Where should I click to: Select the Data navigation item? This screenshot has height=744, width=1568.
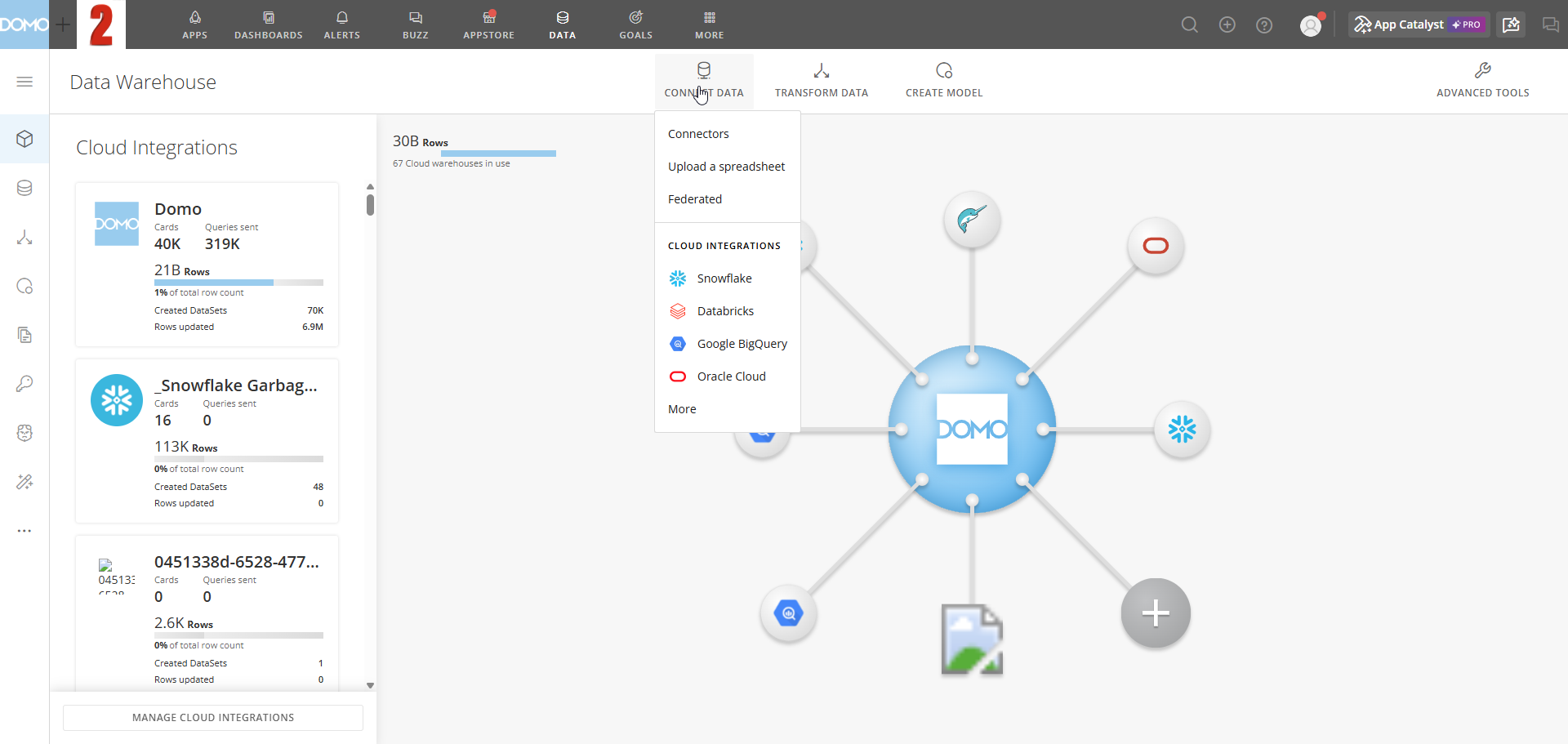[x=562, y=25]
